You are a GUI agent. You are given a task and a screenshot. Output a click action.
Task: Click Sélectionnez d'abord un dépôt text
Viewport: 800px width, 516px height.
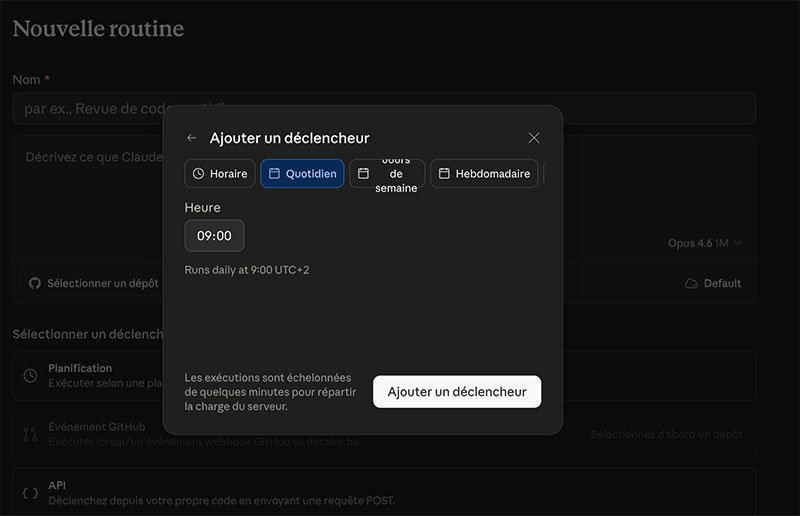click(666, 435)
